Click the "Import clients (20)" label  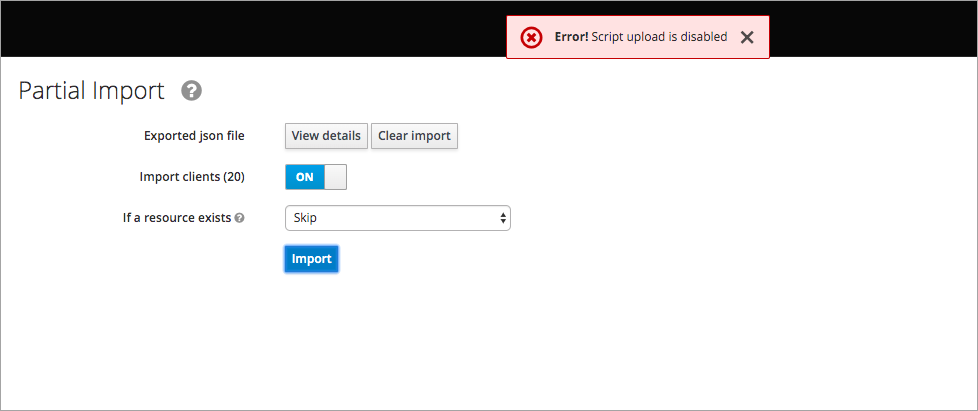pos(192,177)
